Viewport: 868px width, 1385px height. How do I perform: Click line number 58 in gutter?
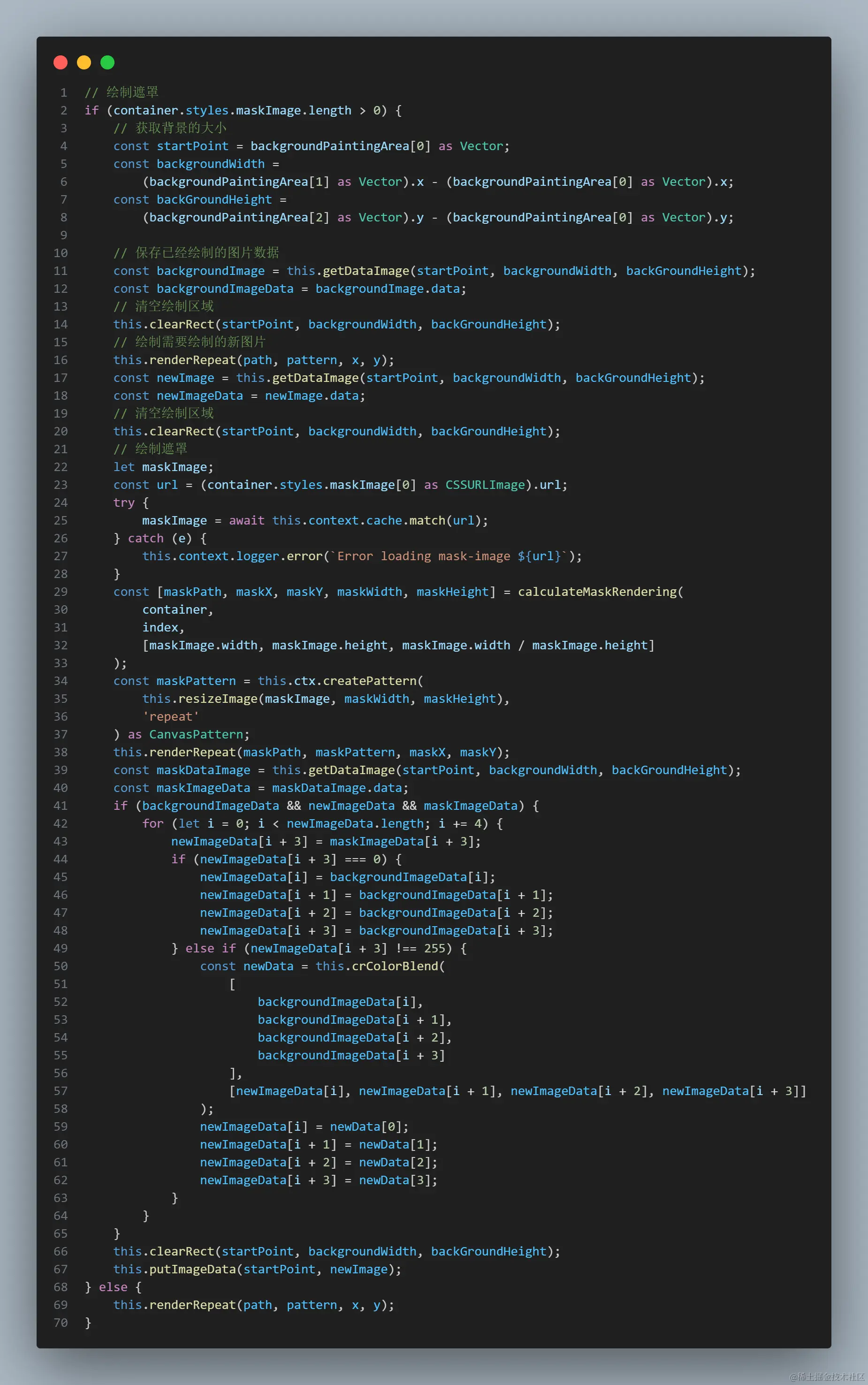click(60, 1108)
